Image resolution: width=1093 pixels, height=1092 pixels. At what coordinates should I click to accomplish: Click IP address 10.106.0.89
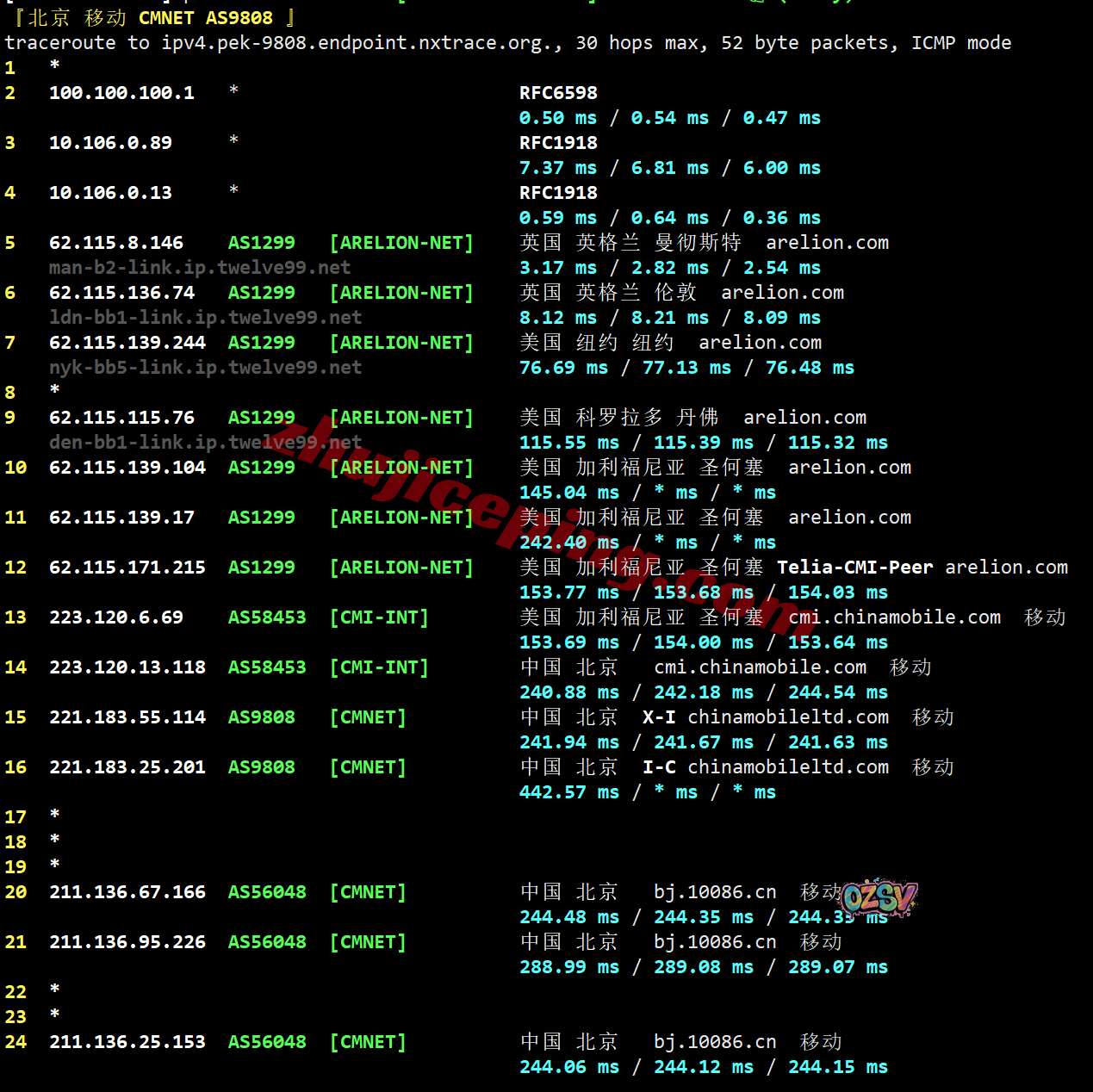[110, 143]
